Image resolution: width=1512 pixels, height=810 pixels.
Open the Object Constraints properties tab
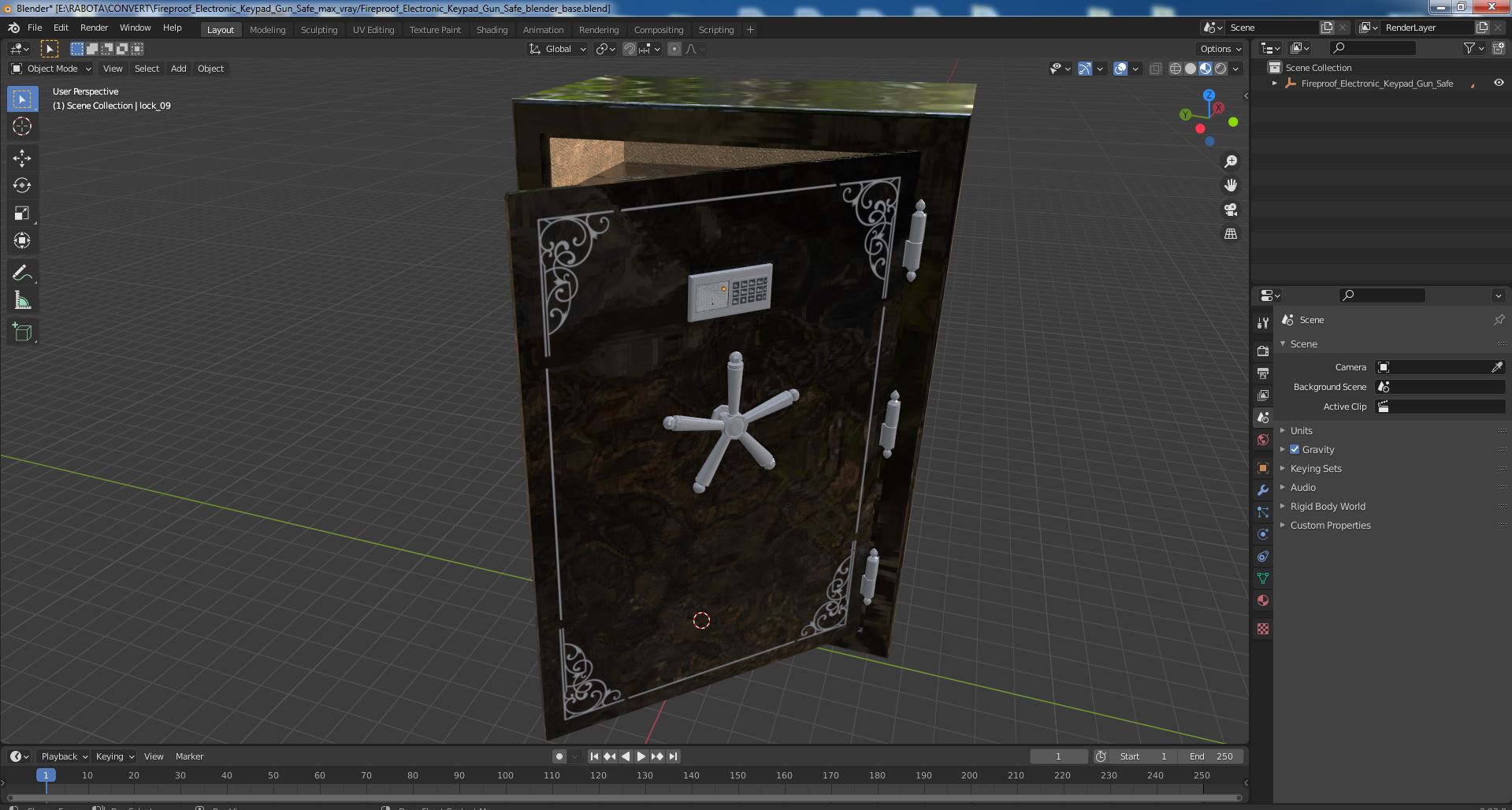(x=1263, y=556)
